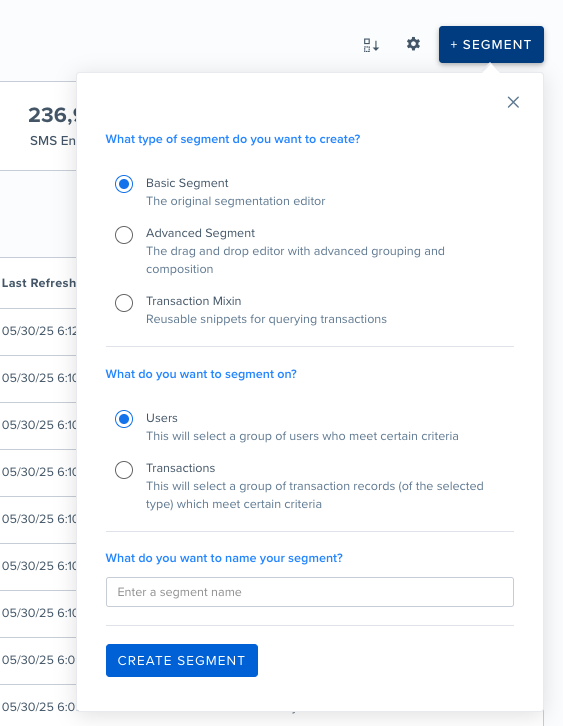Focus the segment name input field
The image size is (563, 726).
click(310, 592)
